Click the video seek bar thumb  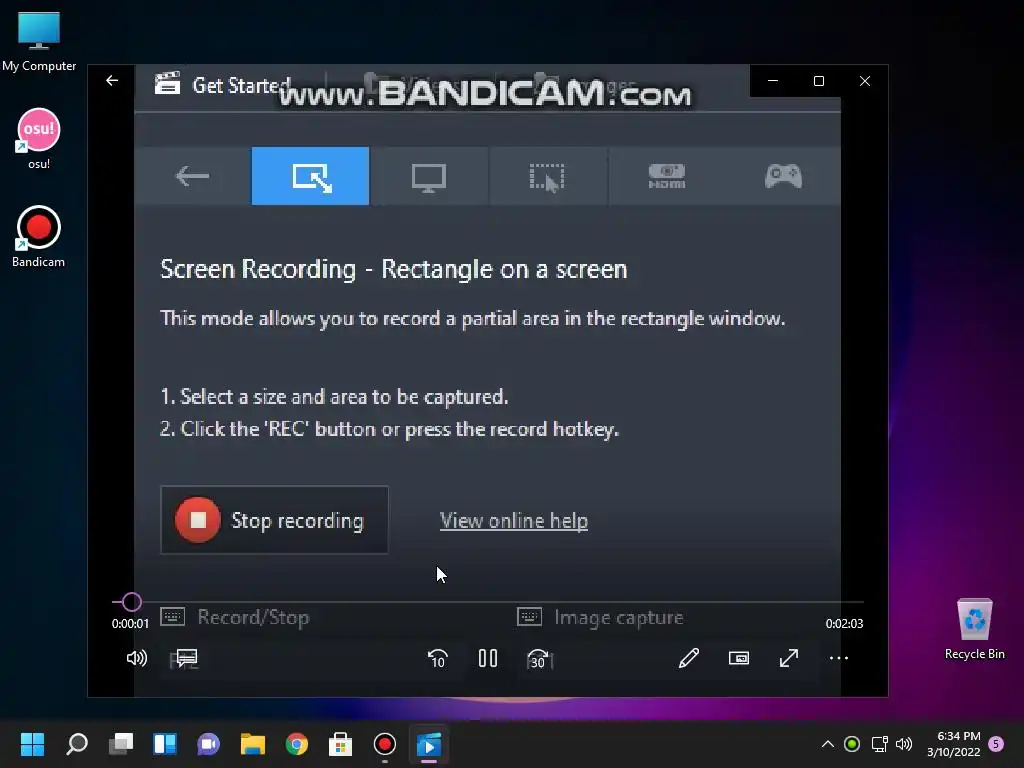(131, 601)
